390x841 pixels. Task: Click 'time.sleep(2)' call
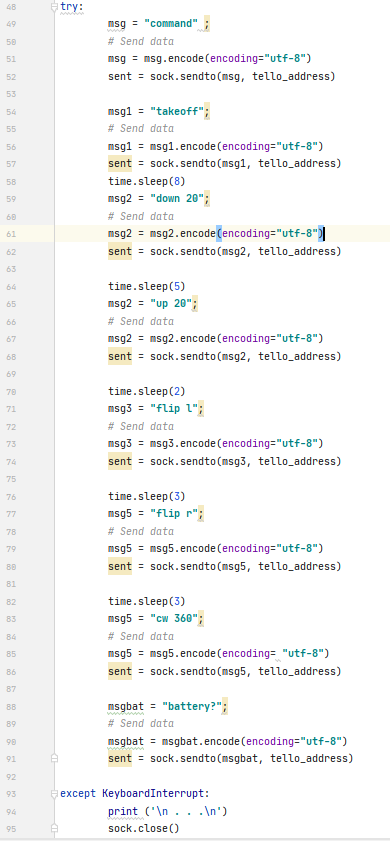point(146,392)
